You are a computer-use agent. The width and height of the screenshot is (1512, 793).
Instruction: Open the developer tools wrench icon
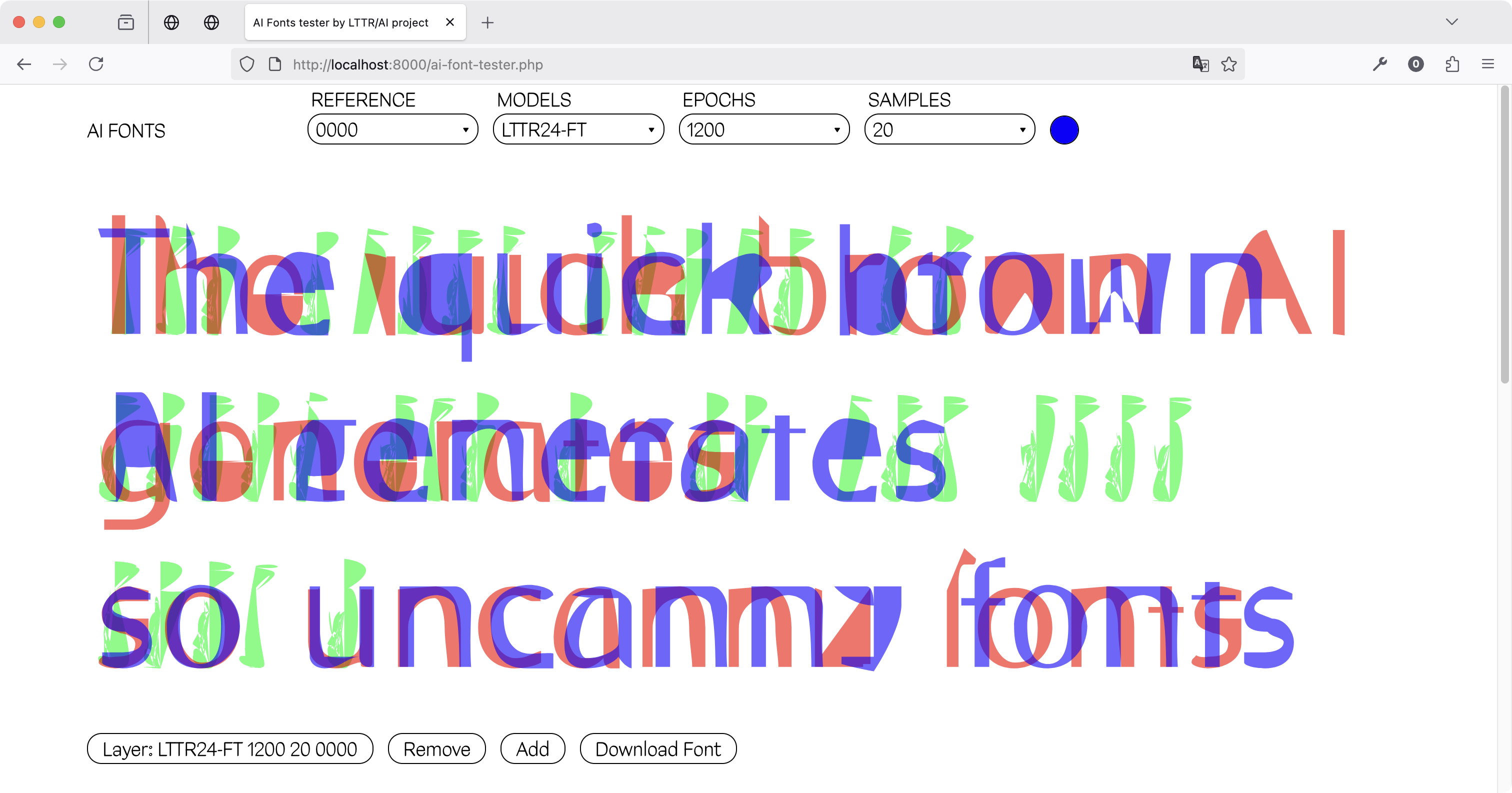point(1380,64)
